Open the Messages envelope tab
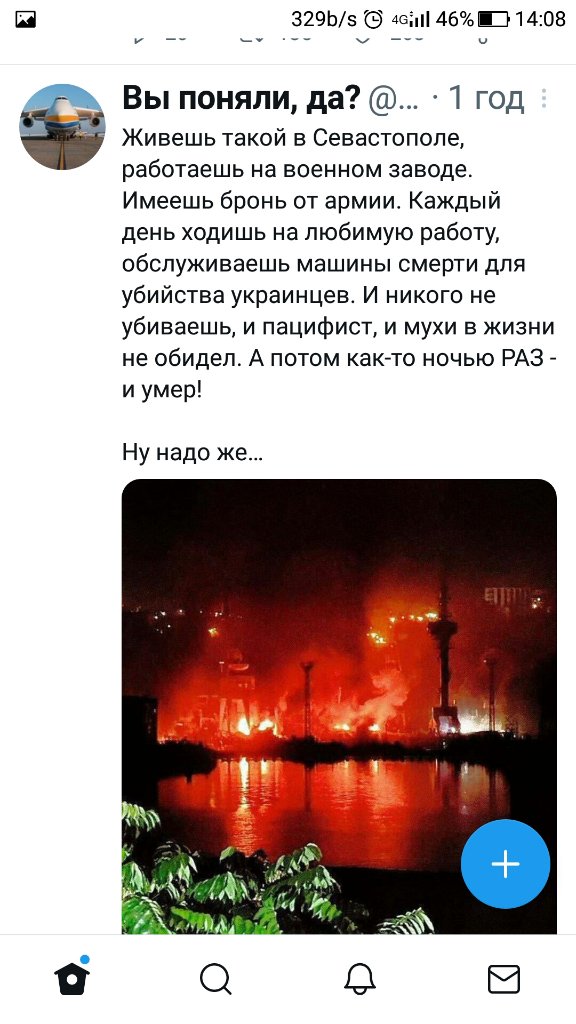 [x=504, y=980]
